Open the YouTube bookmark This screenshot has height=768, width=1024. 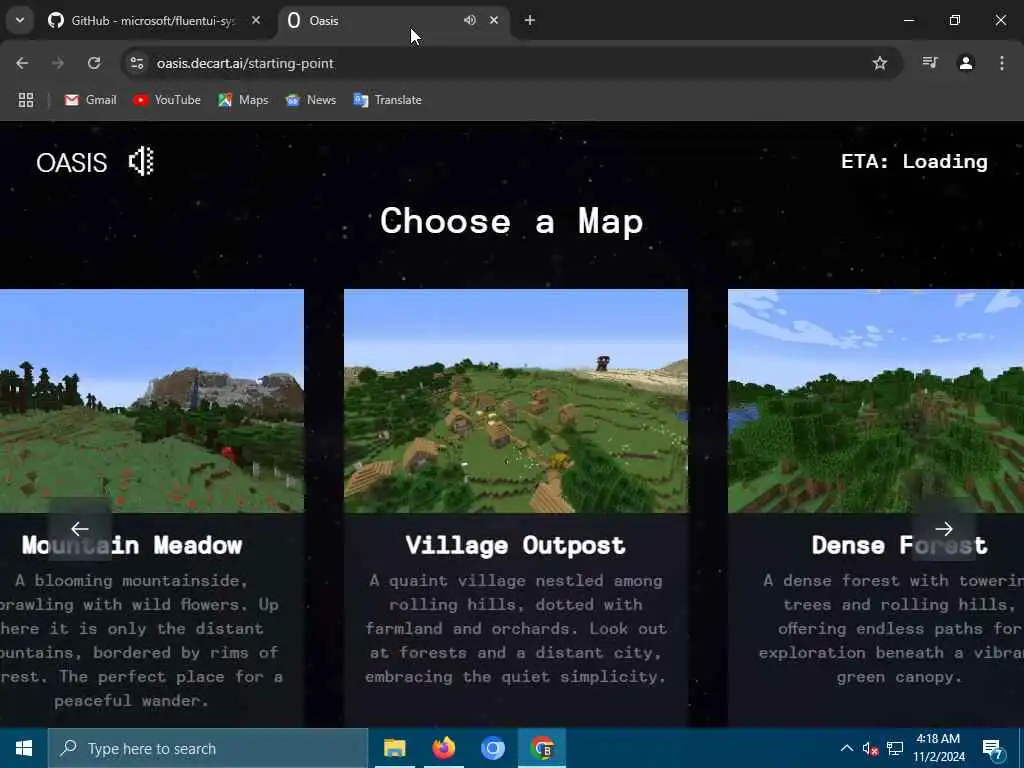click(x=167, y=100)
